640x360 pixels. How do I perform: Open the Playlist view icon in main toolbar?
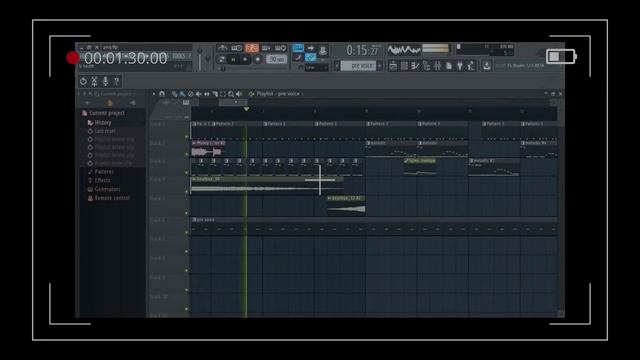pos(393,66)
